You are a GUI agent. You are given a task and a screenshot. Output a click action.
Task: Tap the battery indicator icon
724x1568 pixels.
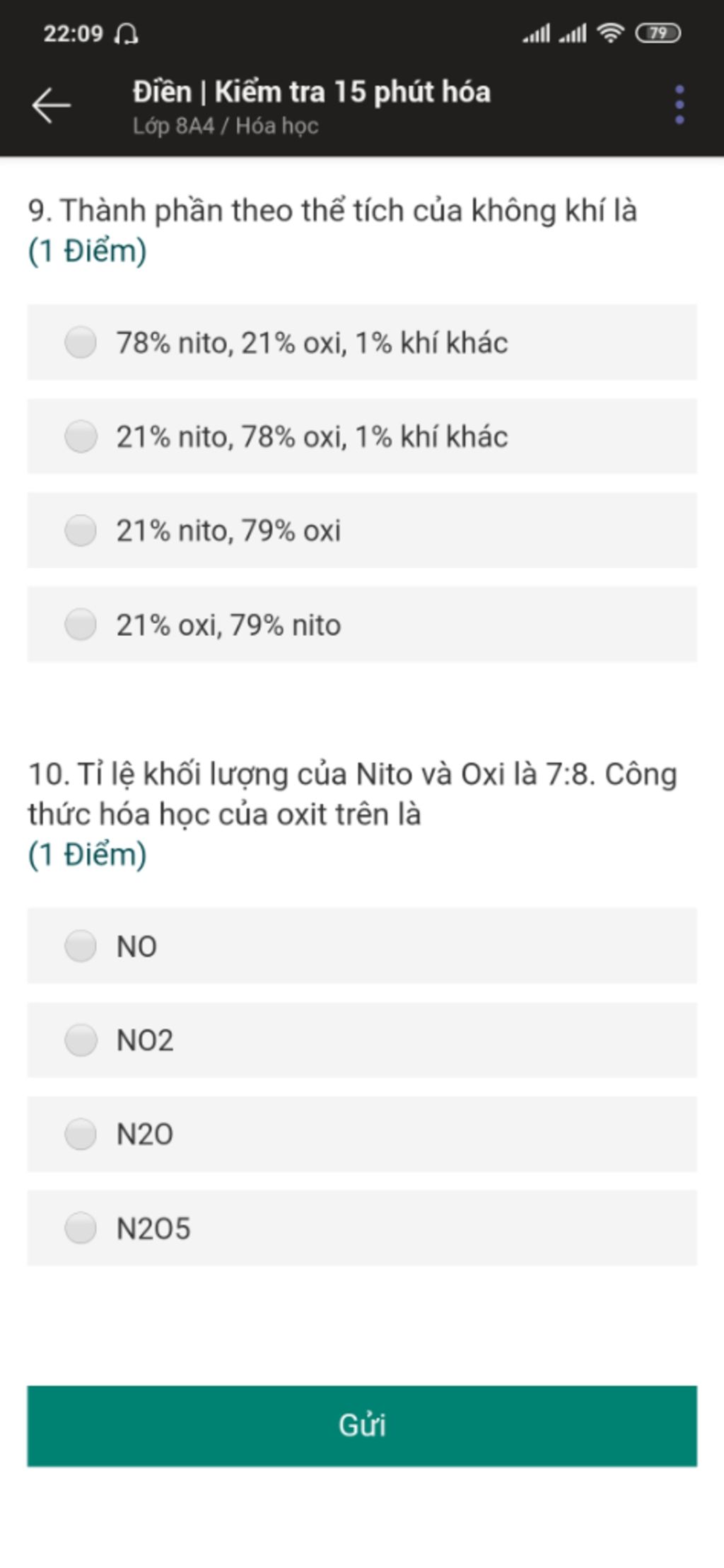[658, 33]
